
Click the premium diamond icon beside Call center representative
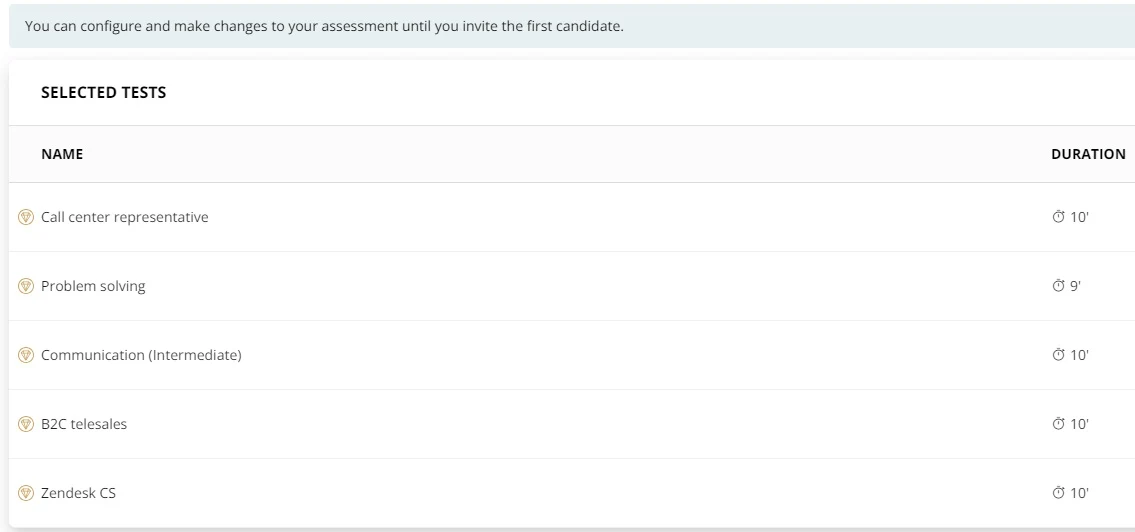(x=25, y=217)
